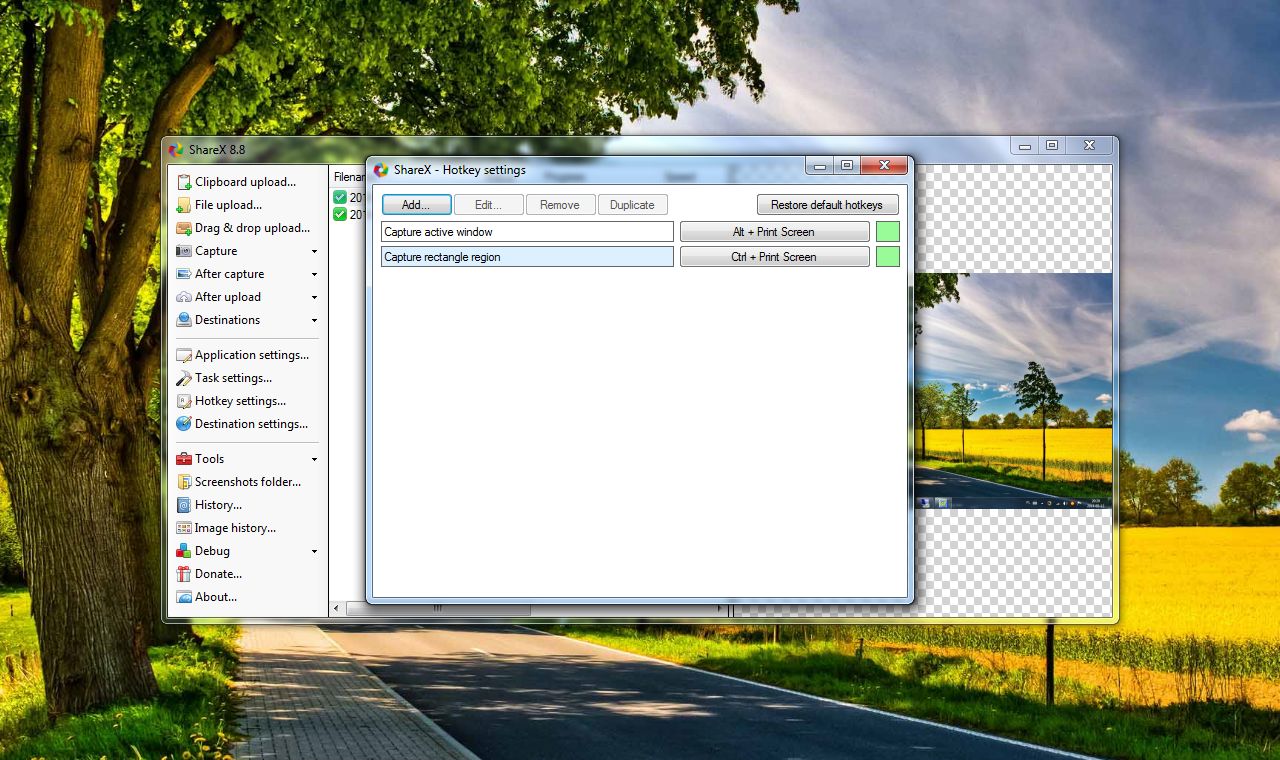The width and height of the screenshot is (1280, 760).
Task: Click the icon beside Drag & drop upload
Action: [x=184, y=228]
